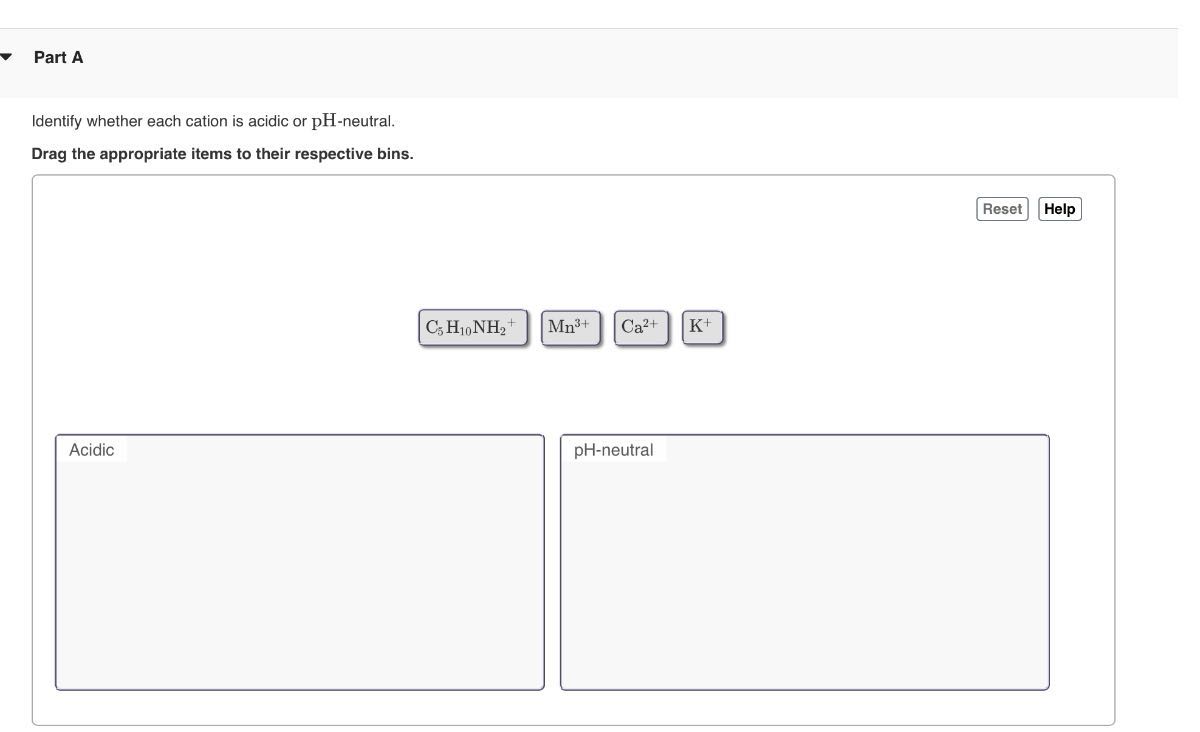1200x732 pixels.
Task: Click the Part A heading text
Action: [58, 58]
